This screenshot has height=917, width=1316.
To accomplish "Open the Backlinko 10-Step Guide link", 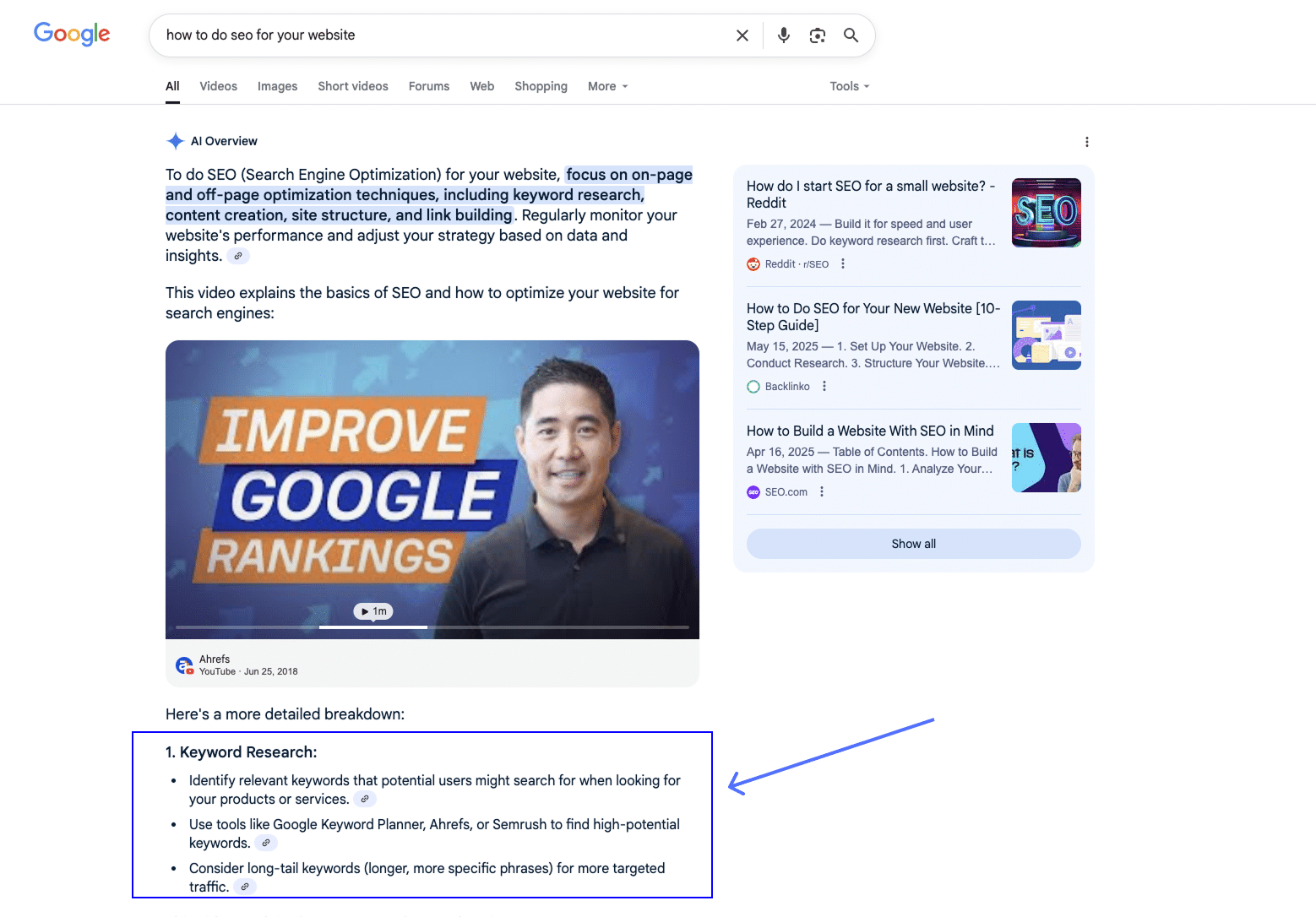I will tap(873, 317).
